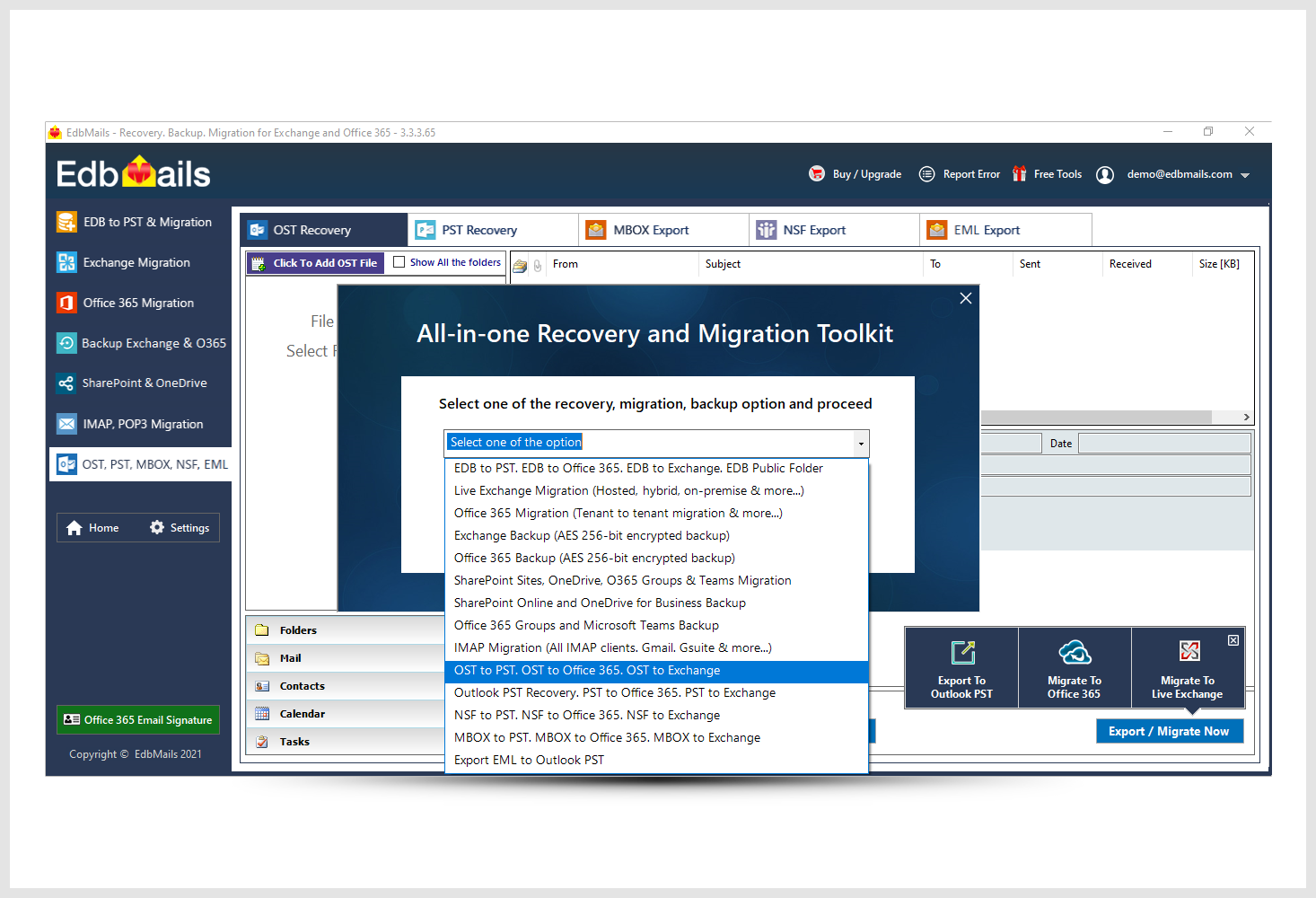Open Report Error icon in header
This screenshot has height=898, width=1316.
pyautogui.click(x=927, y=174)
